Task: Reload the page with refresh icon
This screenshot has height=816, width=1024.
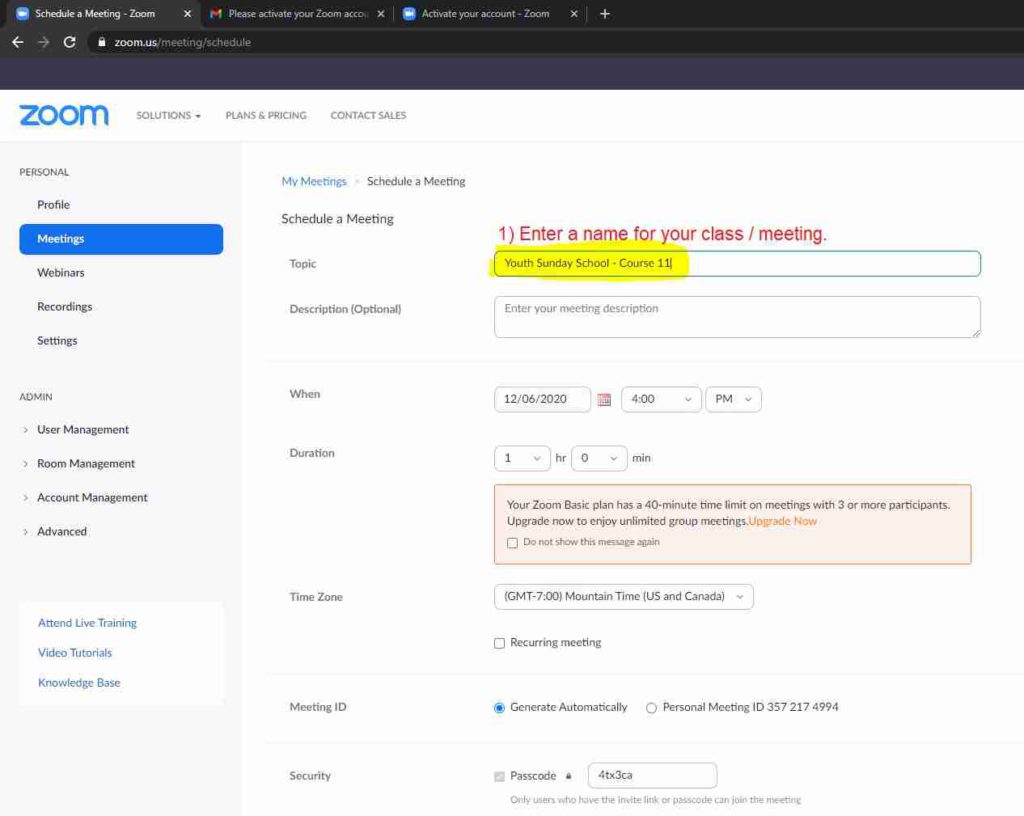Action: [69, 42]
